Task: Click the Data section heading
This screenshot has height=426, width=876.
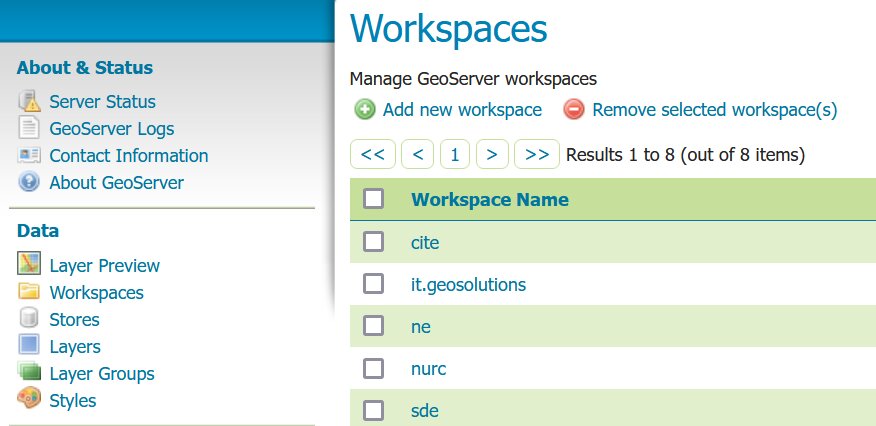Action: coord(38,231)
